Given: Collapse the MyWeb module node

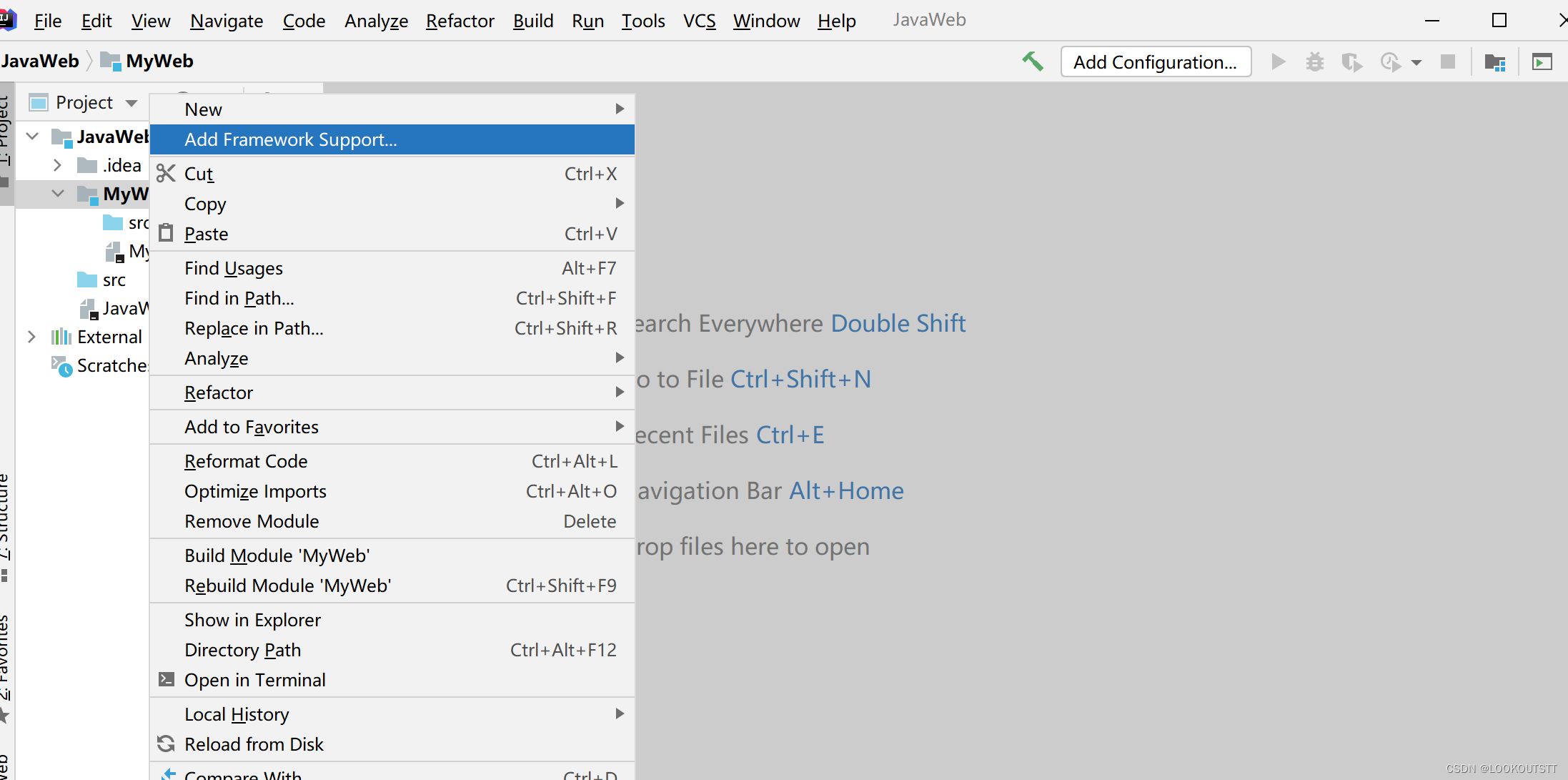Looking at the screenshot, I should pos(58,193).
